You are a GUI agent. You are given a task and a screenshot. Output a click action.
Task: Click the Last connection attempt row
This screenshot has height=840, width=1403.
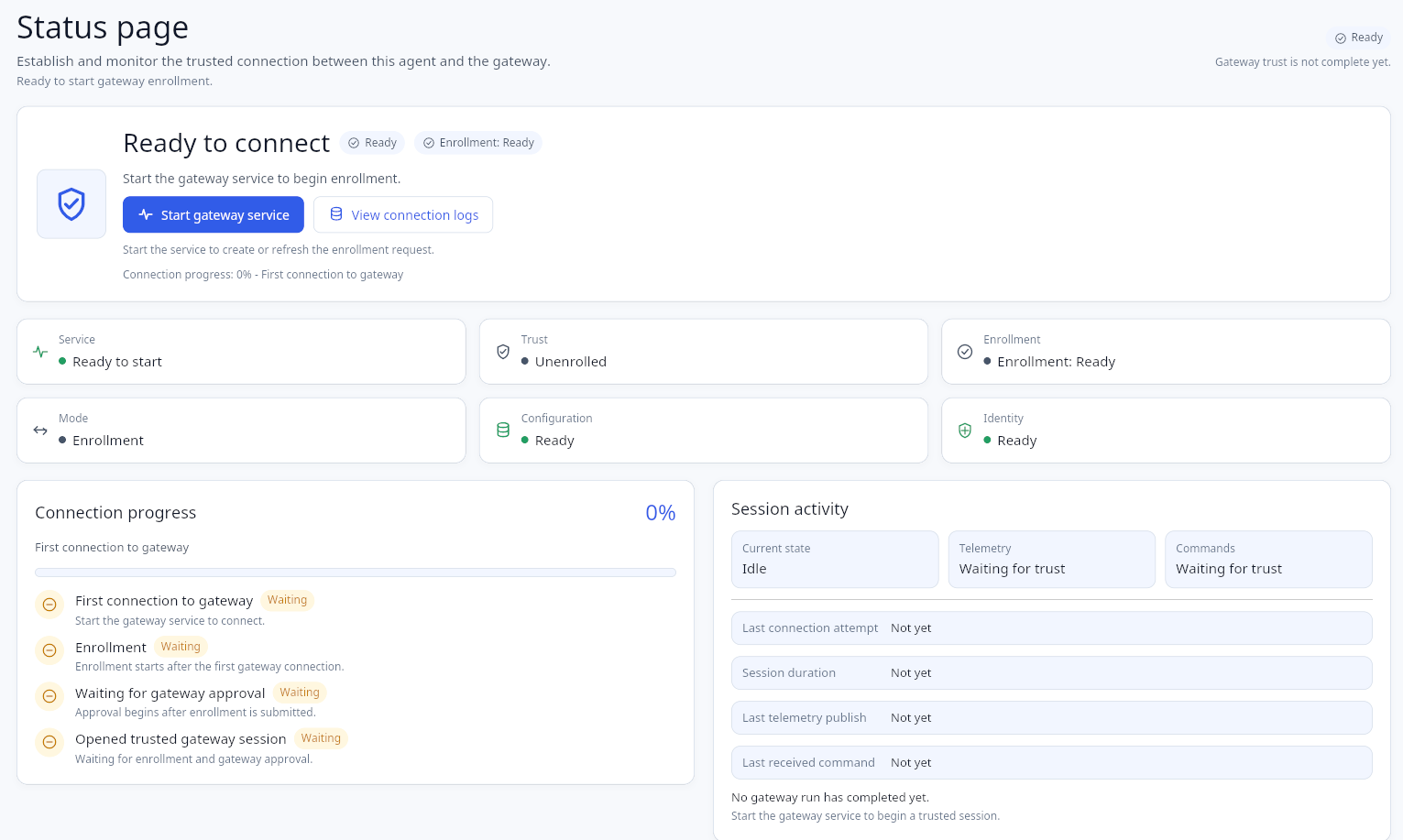click(1052, 628)
